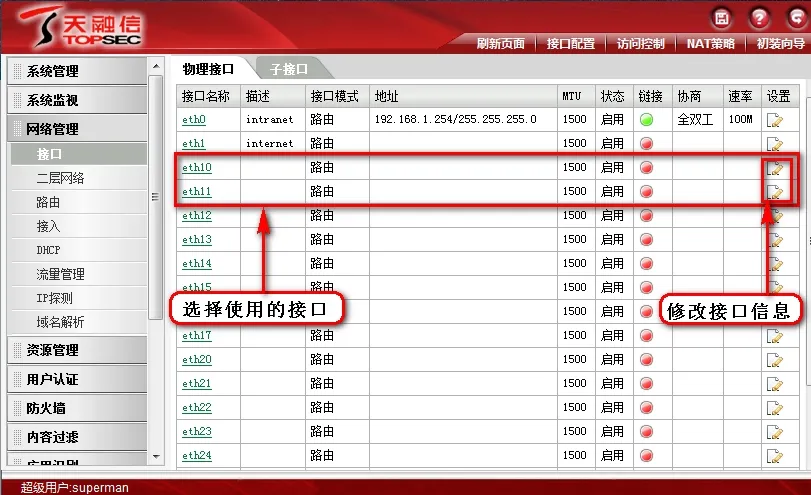Viewport: 811px width, 495px height.
Task: Open edit icon for eth20 interface
Action: pyautogui.click(x=774, y=360)
